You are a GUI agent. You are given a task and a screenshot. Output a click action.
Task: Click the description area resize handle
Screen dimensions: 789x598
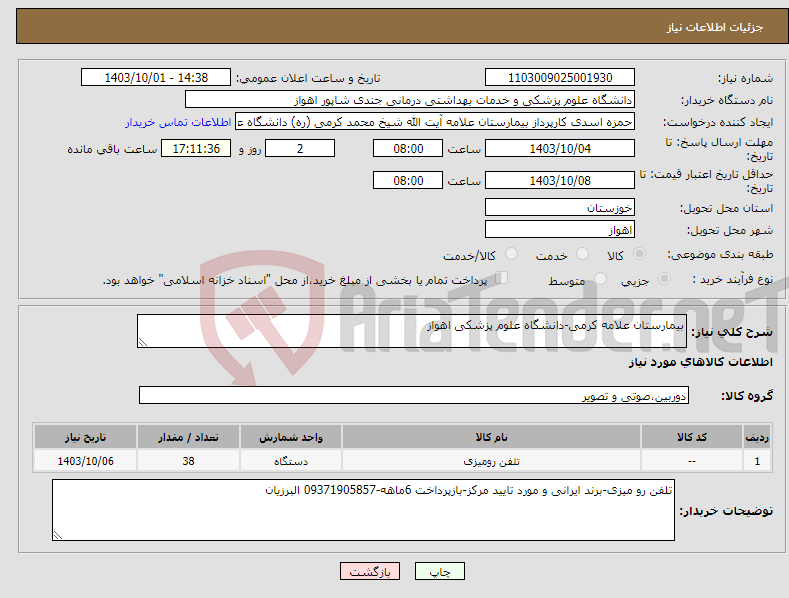click(143, 342)
